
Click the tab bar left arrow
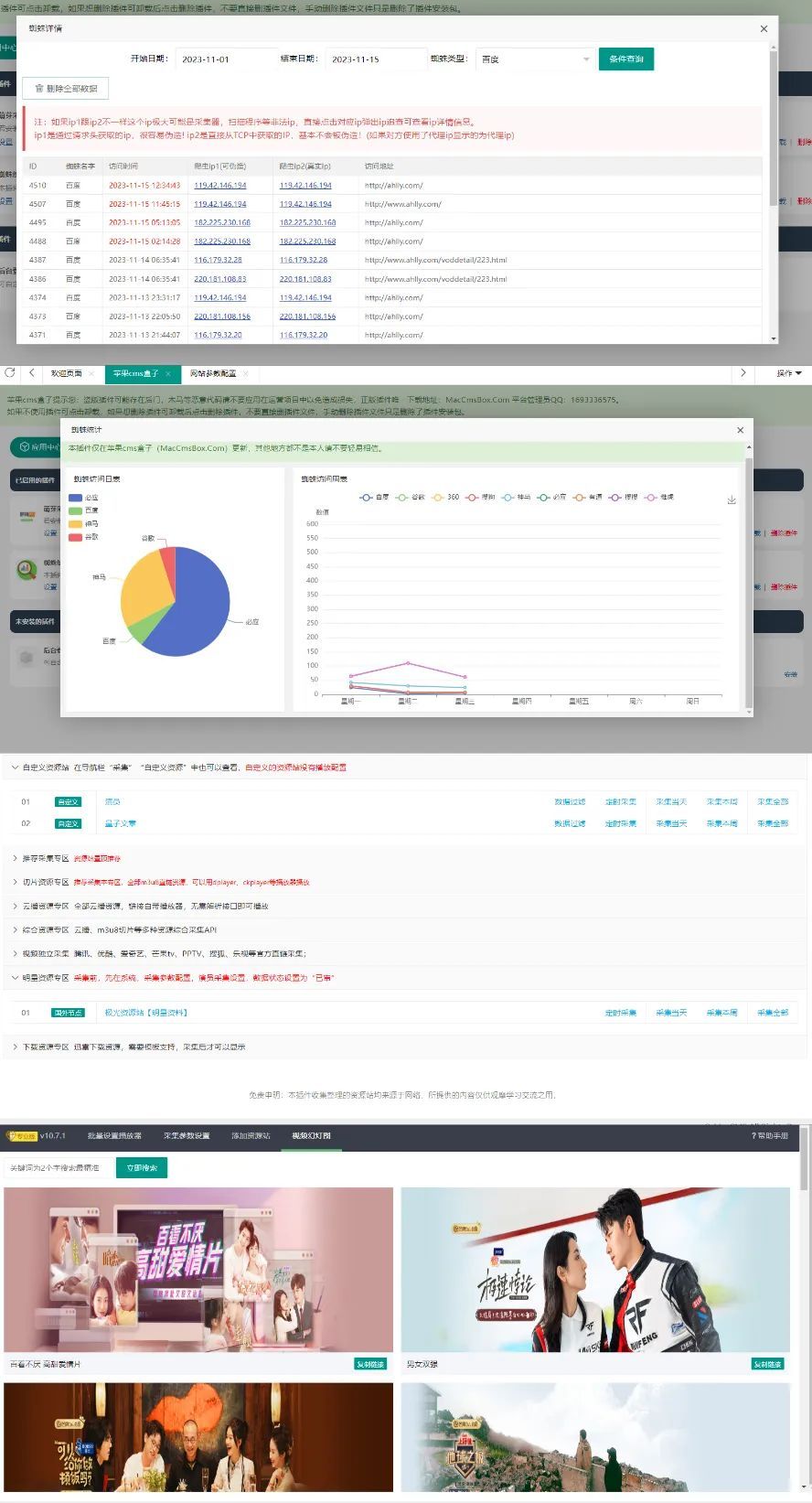coord(31,373)
